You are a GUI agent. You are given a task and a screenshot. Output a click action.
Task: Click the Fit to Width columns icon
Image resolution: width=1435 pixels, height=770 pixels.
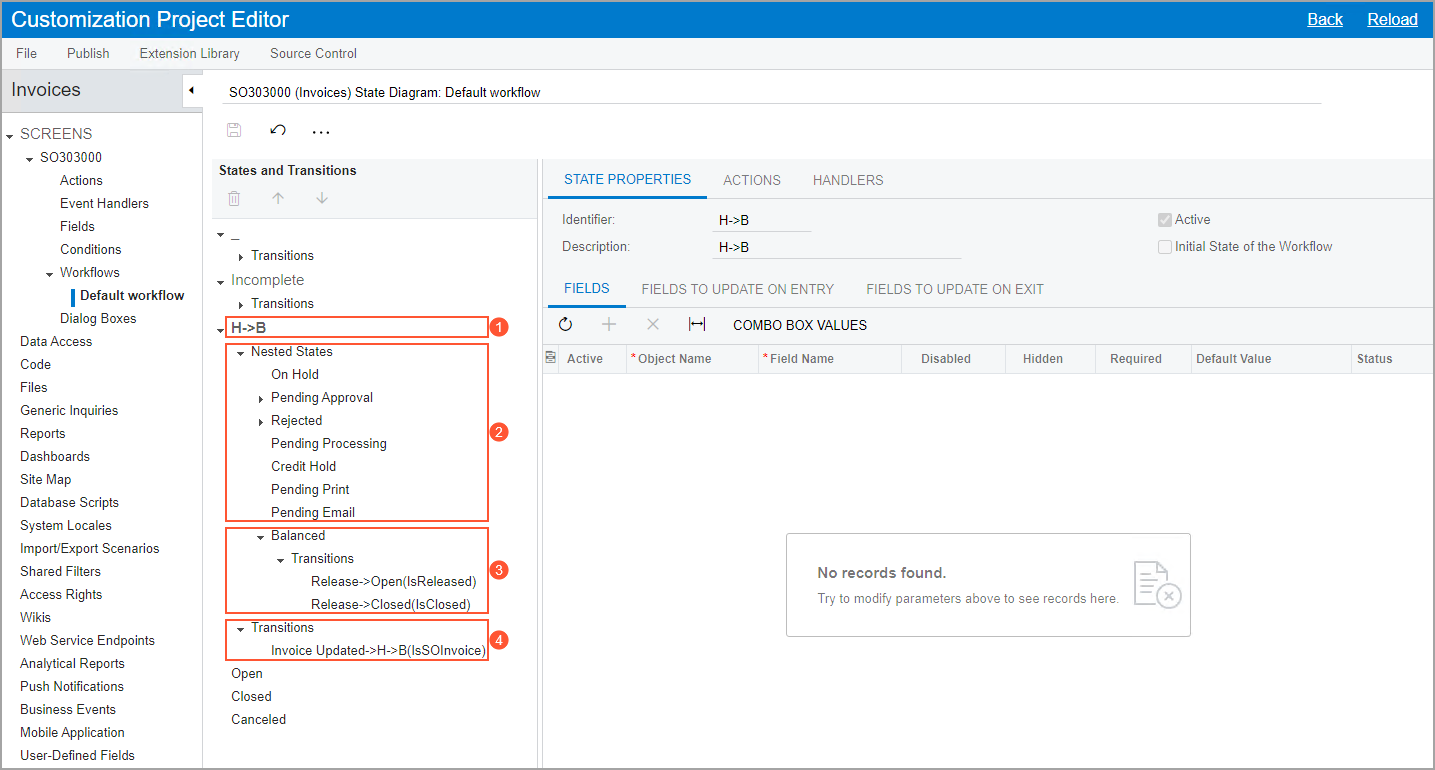tap(697, 325)
